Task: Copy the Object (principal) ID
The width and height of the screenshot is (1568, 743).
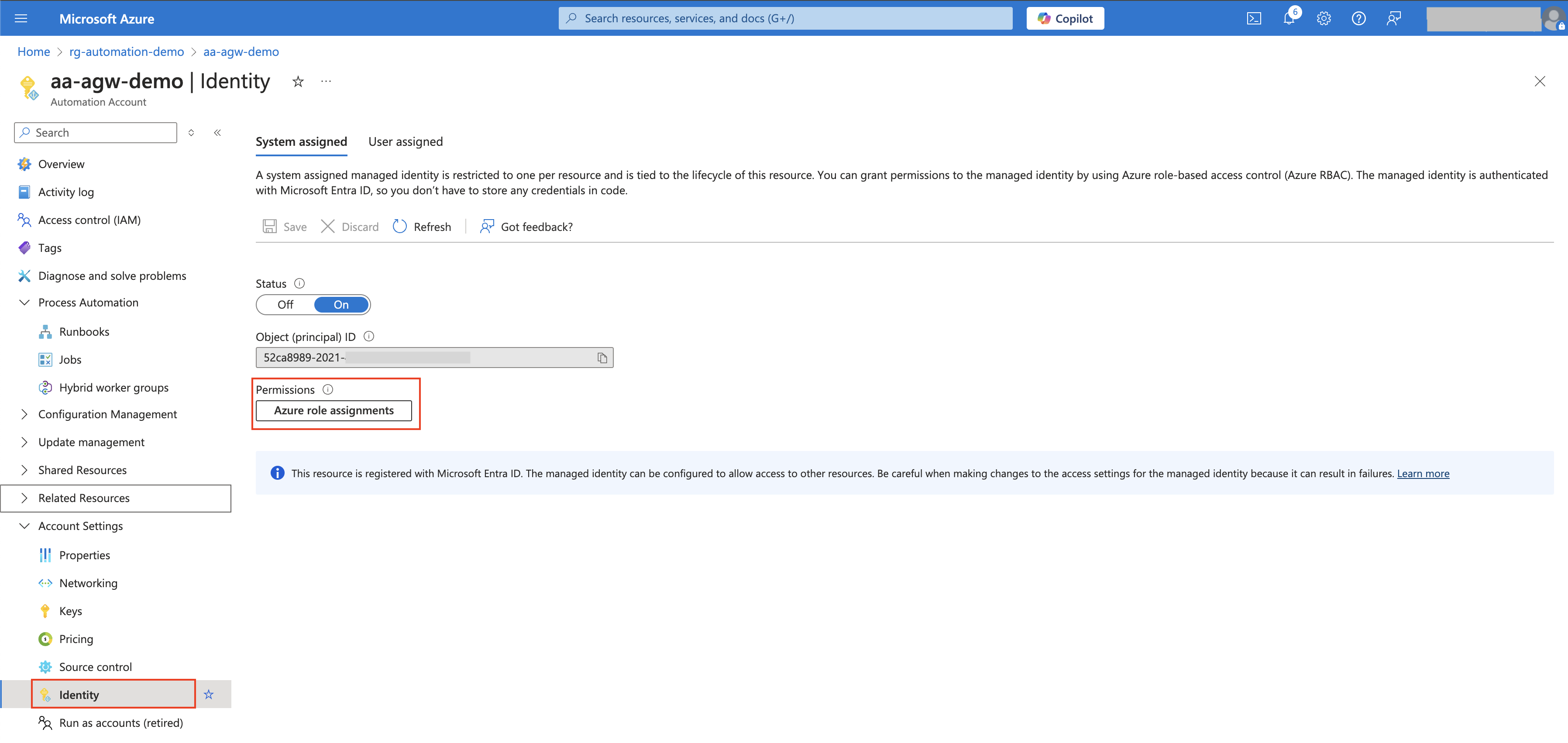Action: coord(602,358)
